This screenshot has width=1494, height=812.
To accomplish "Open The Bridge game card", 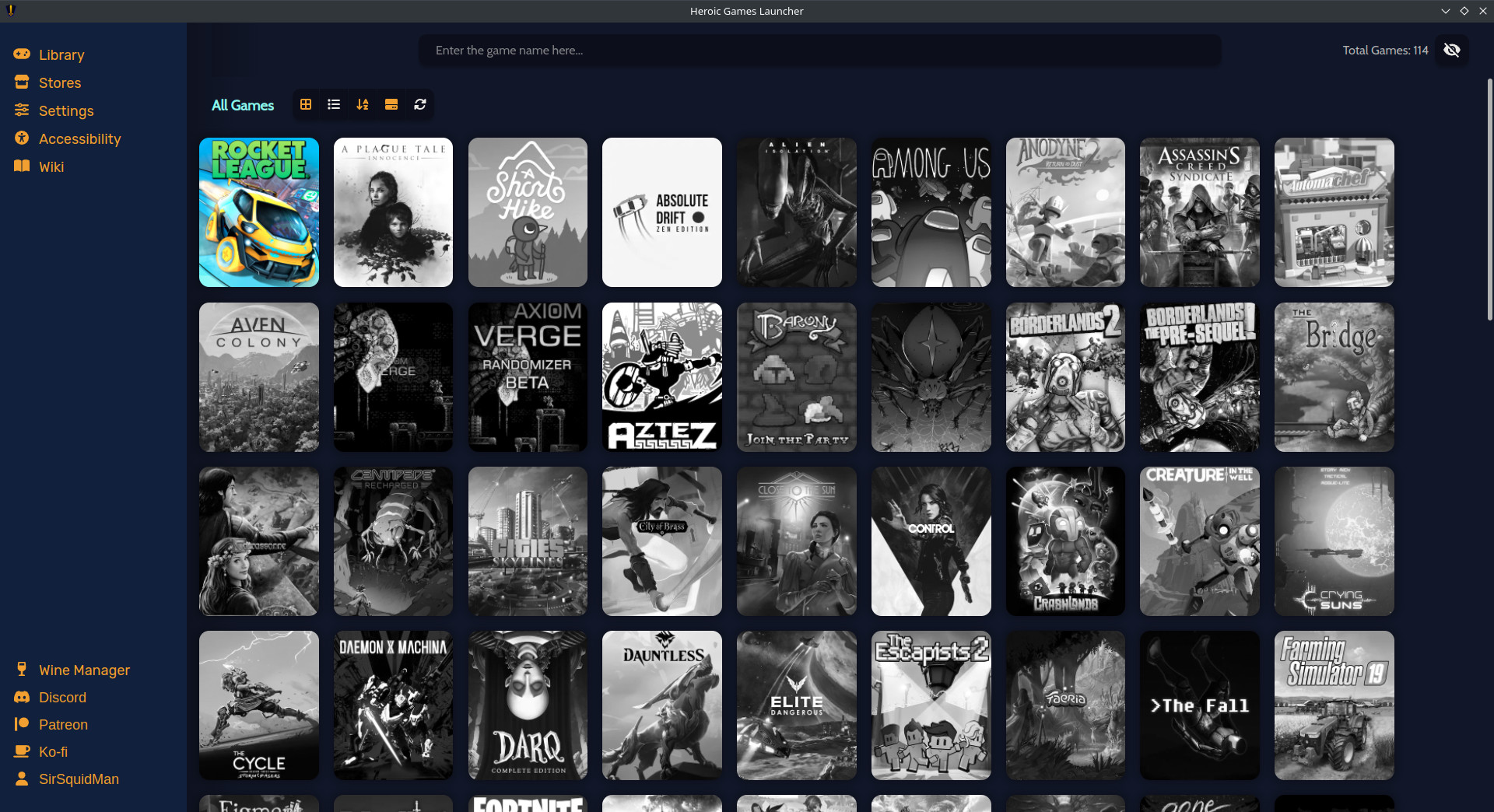I will pos(1334,377).
